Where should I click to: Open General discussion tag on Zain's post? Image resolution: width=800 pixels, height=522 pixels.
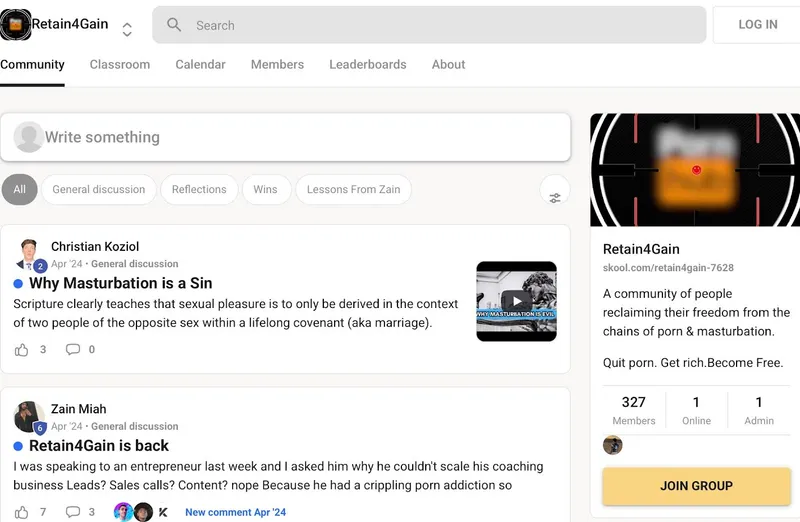(x=135, y=426)
